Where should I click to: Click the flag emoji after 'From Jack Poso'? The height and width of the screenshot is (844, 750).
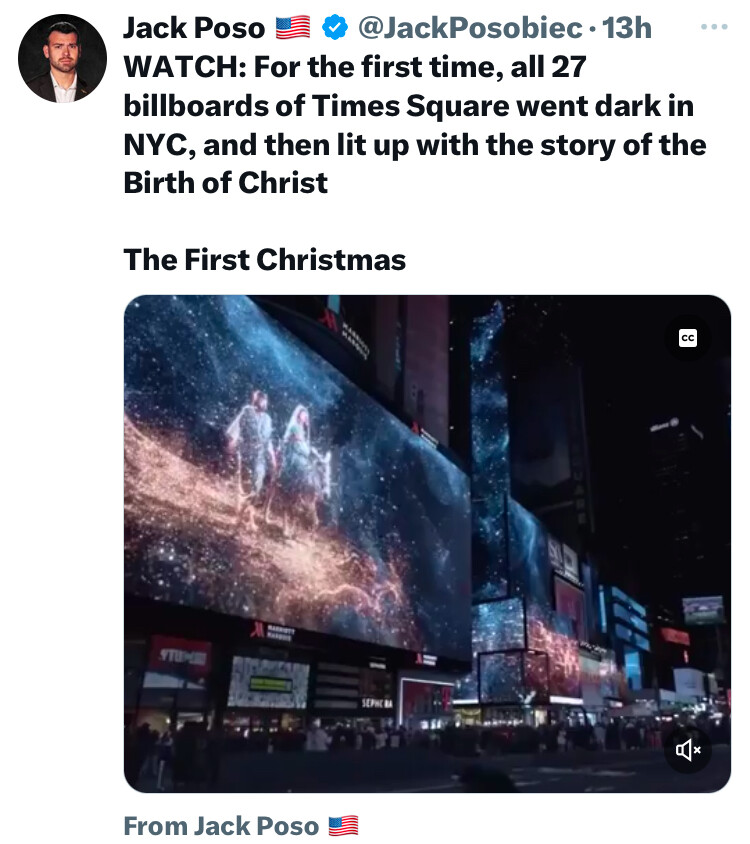pos(343,826)
